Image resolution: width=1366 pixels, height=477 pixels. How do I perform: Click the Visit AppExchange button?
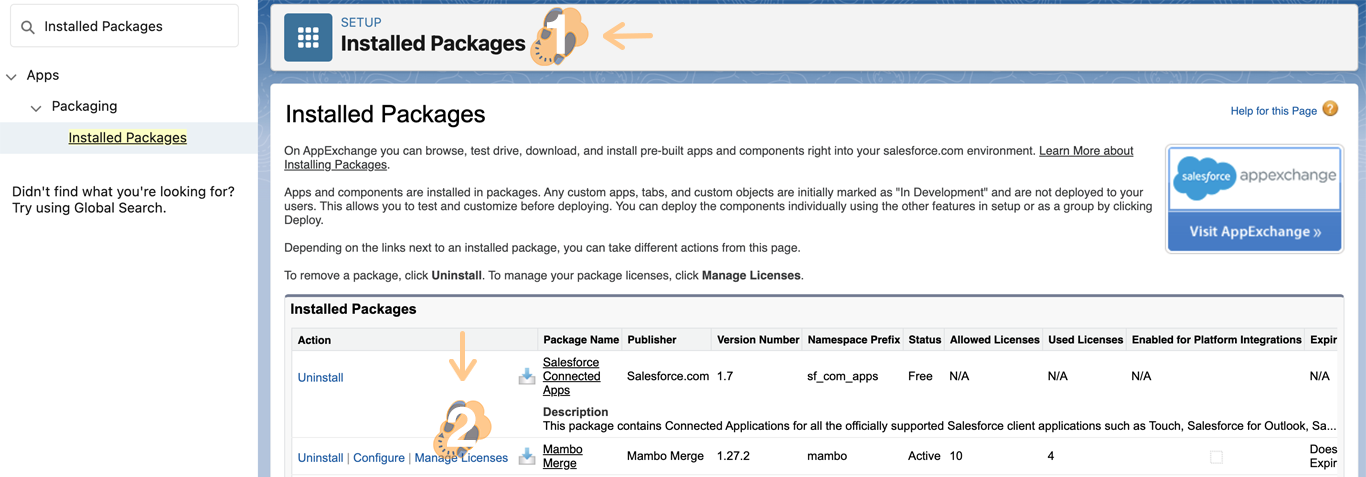(1254, 232)
